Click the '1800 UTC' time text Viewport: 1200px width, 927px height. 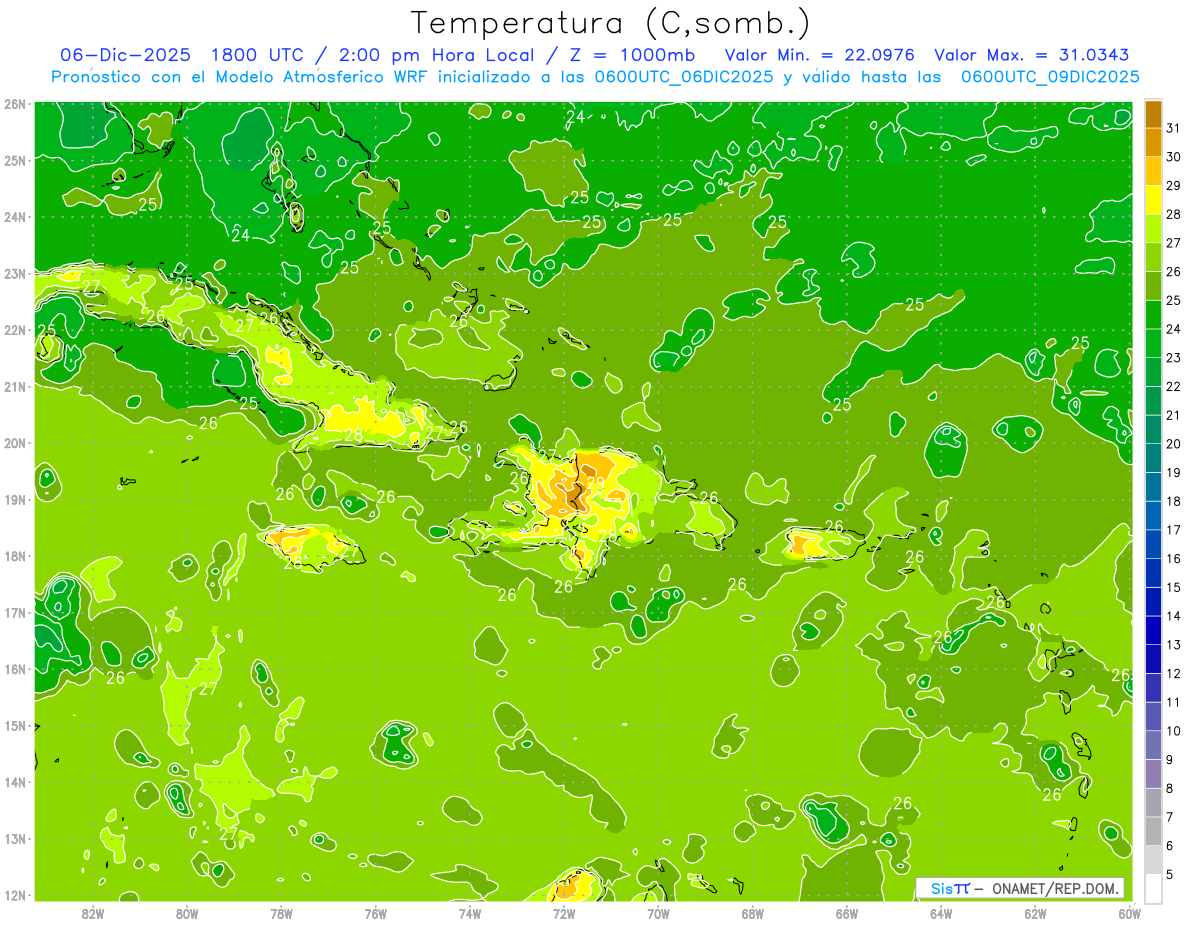click(259, 56)
